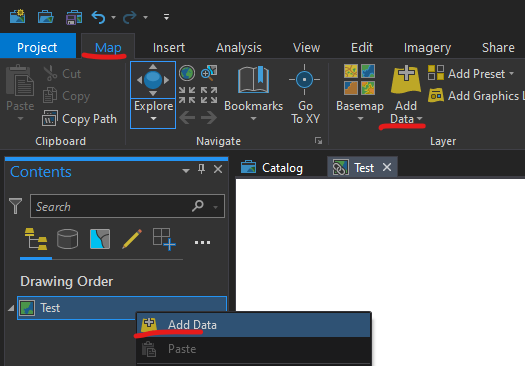The width and height of the screenshot is (525, 366).
Task: Click the Contents search input field
Action: coord(127,206)
